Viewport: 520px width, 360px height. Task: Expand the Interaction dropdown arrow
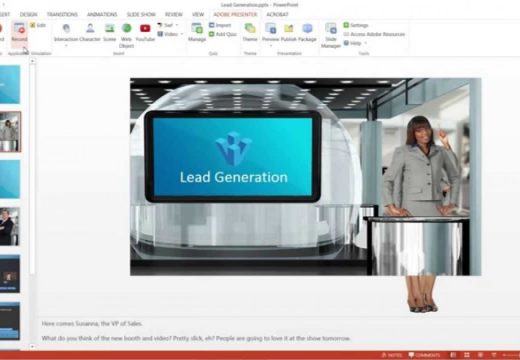pos(66,46)
